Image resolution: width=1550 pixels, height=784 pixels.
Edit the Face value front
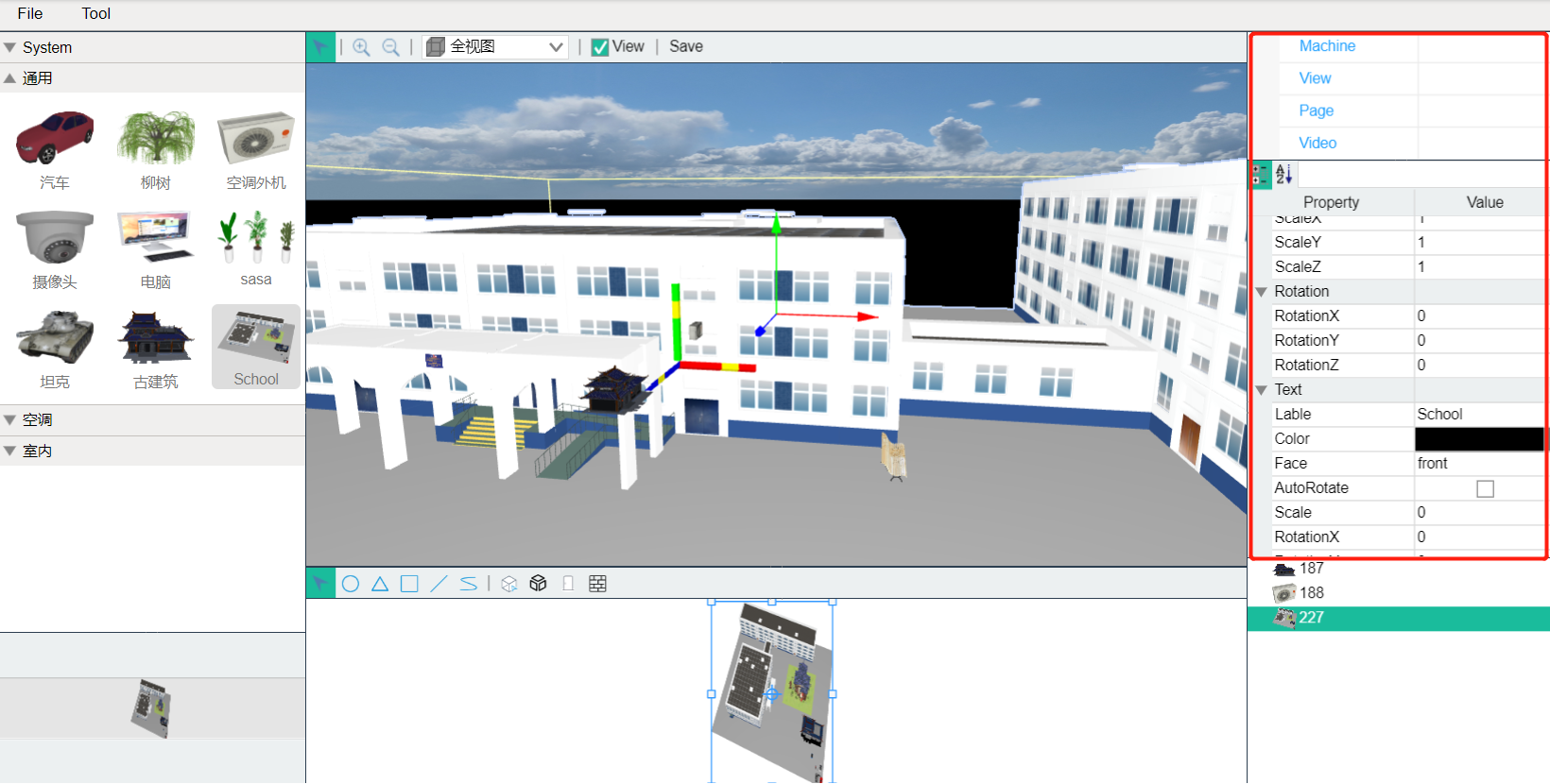(1479, 464)
